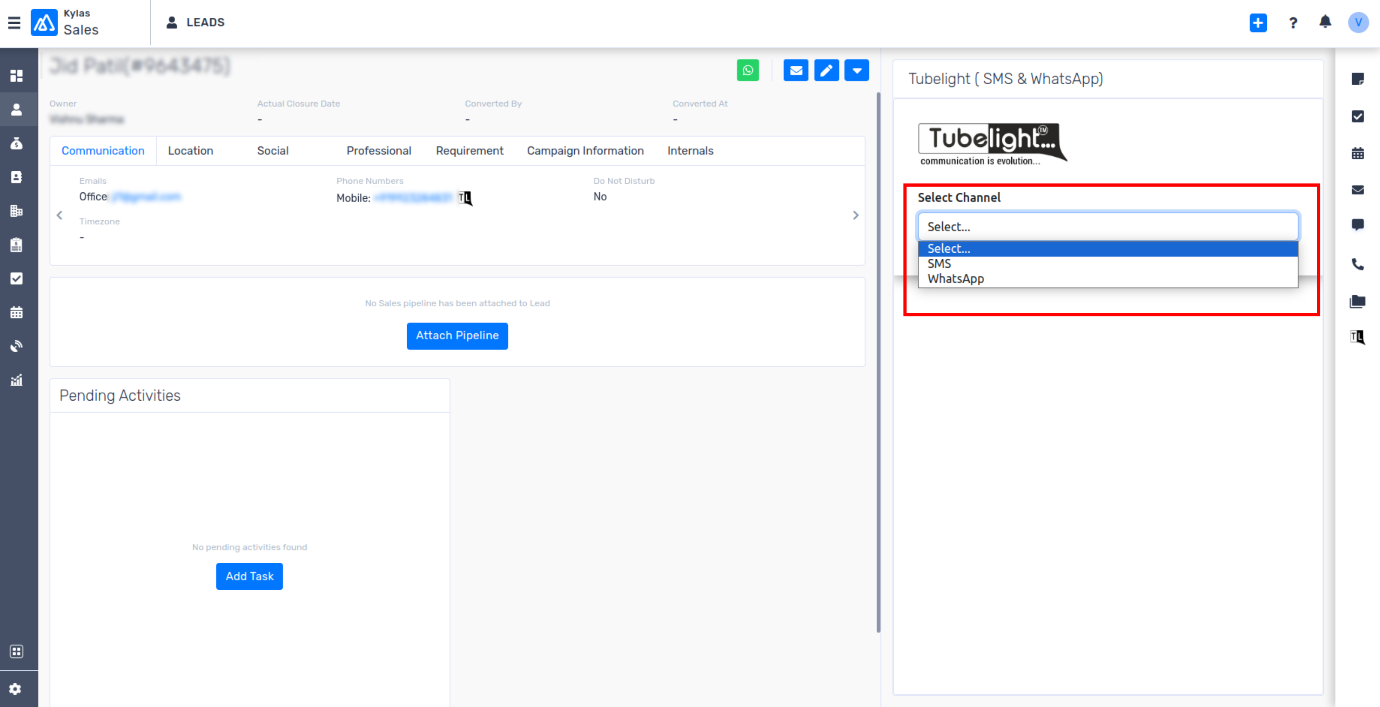Click the pencil edit lead button

[826, 70]
